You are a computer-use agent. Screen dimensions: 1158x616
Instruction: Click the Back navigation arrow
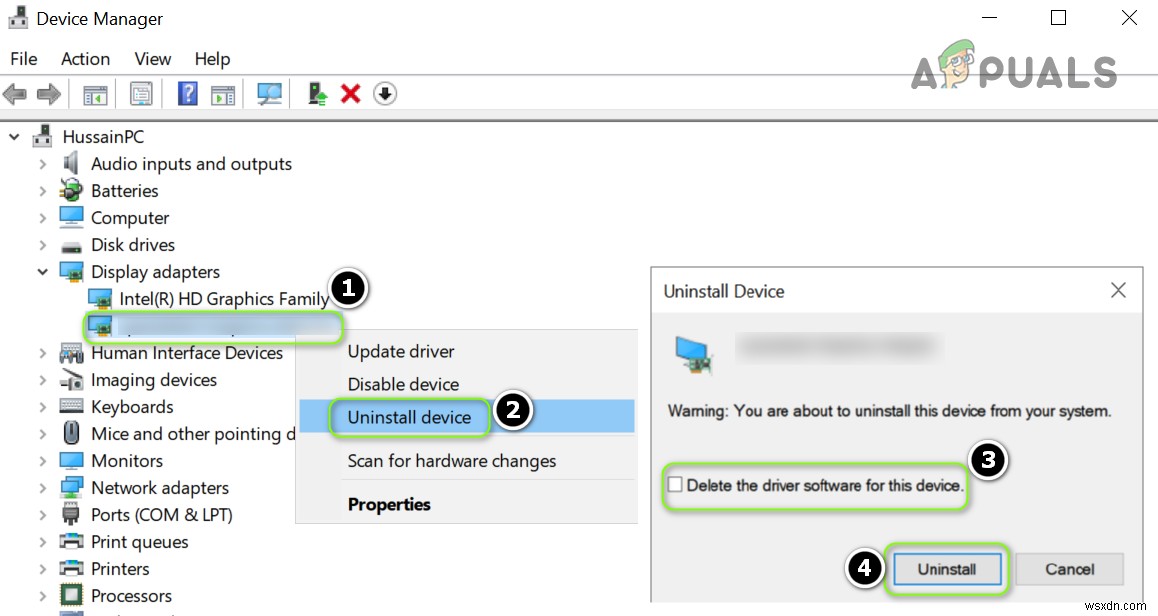click(x=15, y=93)
